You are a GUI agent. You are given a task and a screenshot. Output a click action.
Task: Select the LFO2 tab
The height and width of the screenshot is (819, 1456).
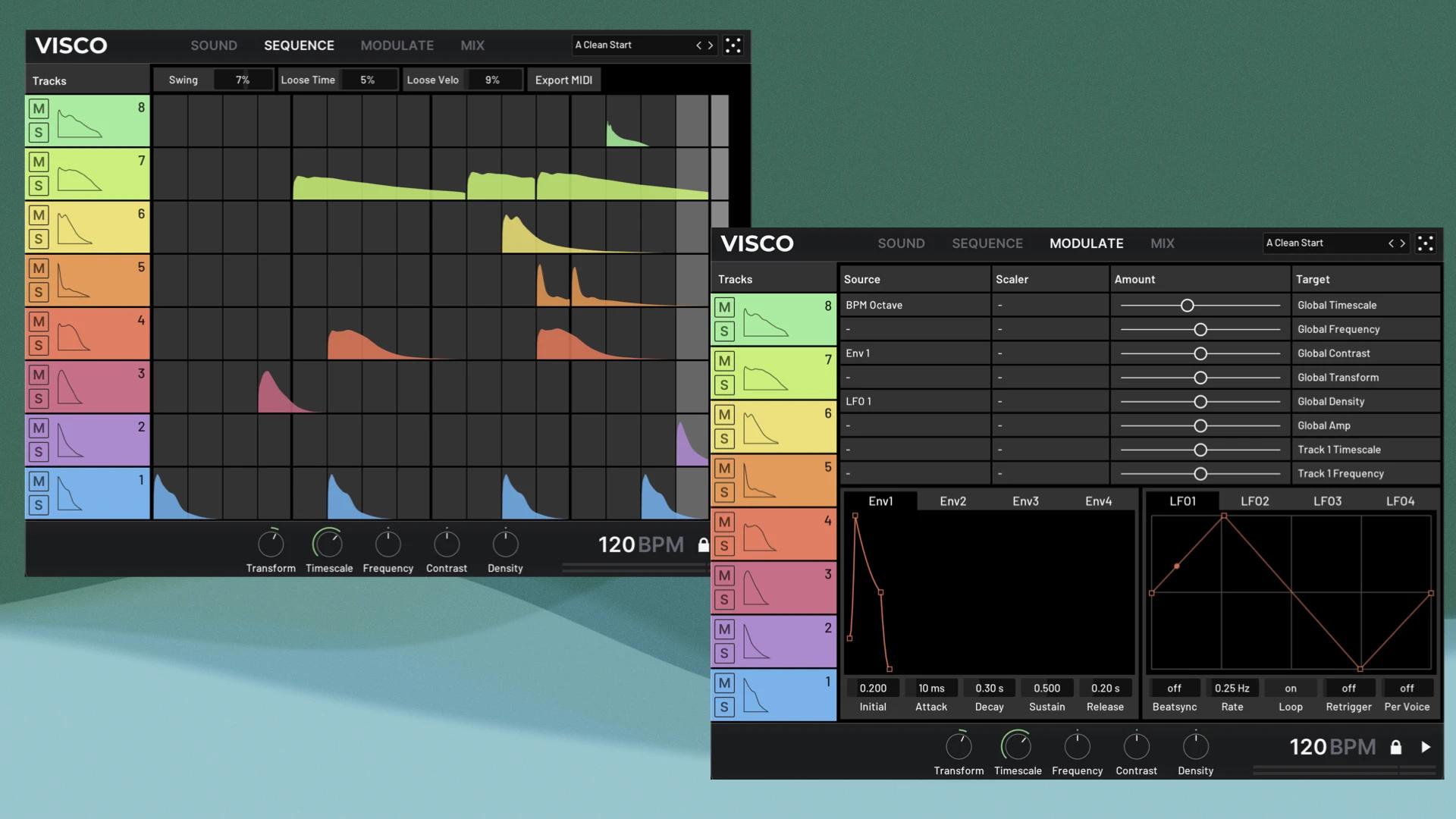(1254, 501)
